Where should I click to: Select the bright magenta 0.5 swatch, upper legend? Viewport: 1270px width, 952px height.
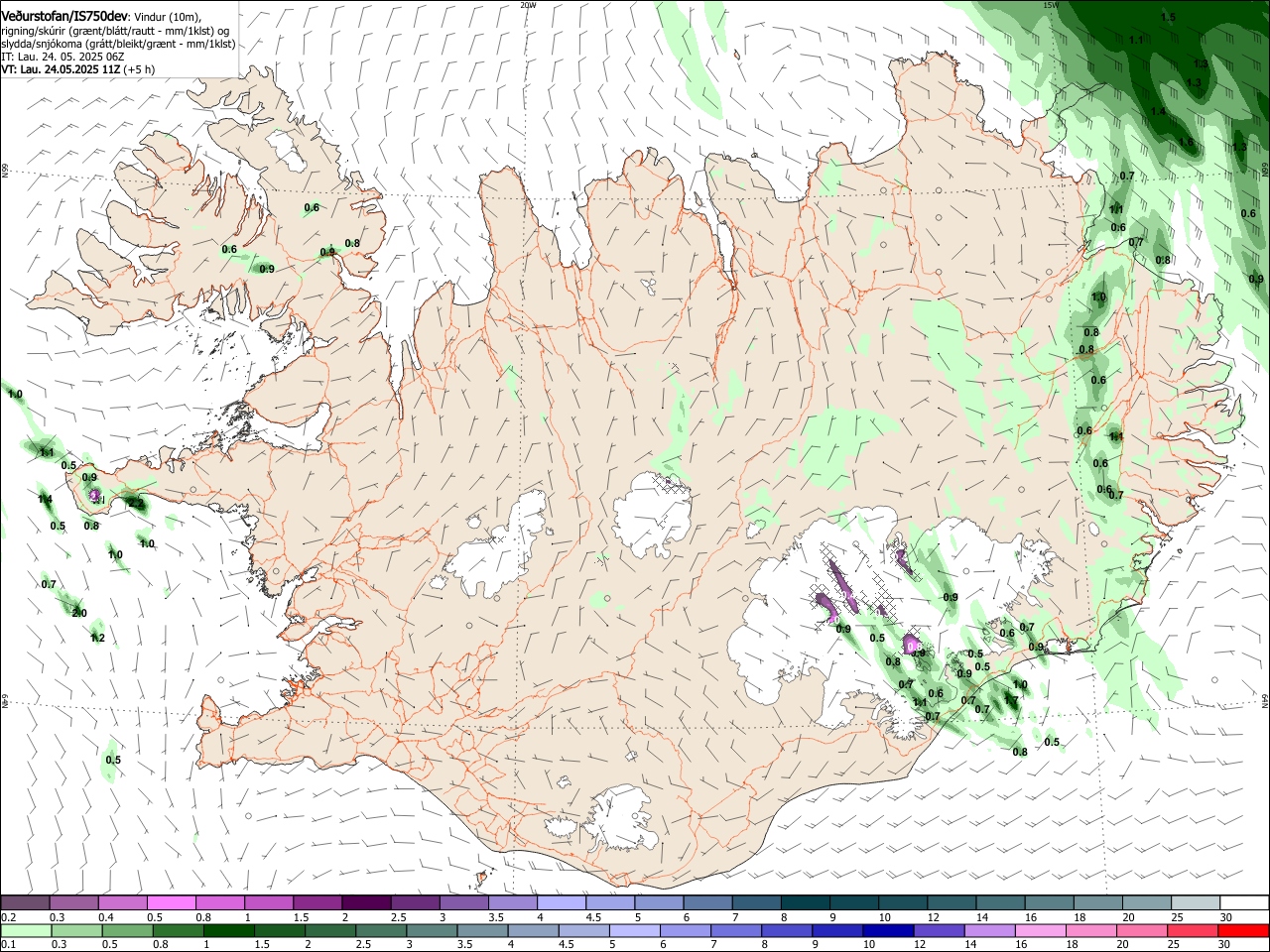(x=171, y=903)
